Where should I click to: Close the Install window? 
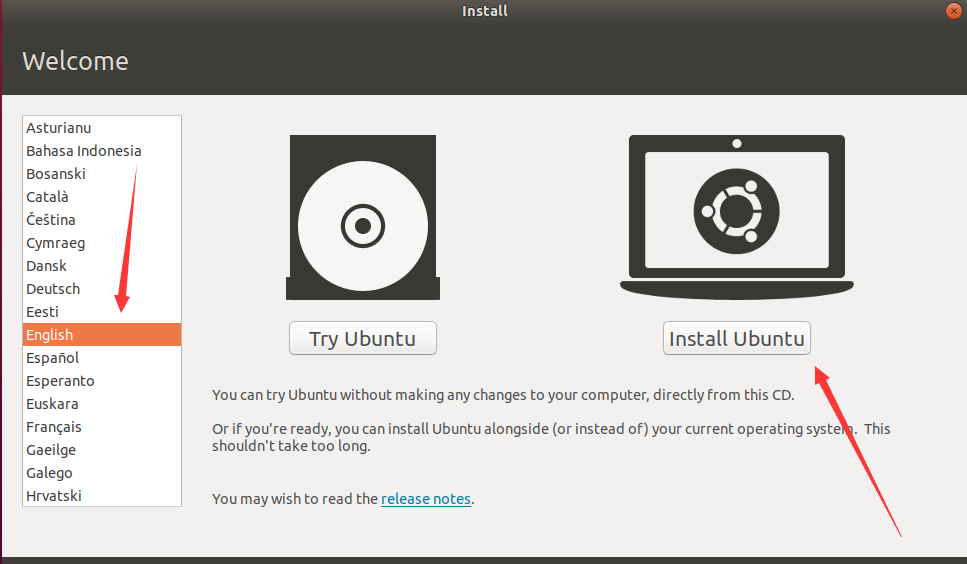pyautogui.click(x=953, y=11)
